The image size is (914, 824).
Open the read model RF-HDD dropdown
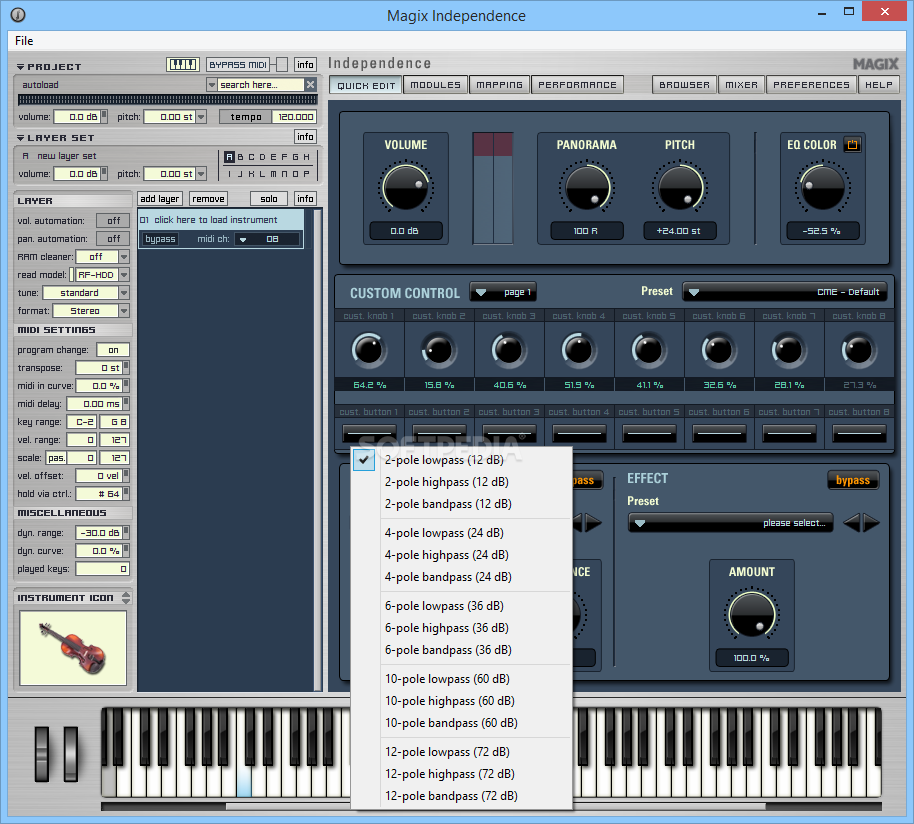(x=124, y=275)
